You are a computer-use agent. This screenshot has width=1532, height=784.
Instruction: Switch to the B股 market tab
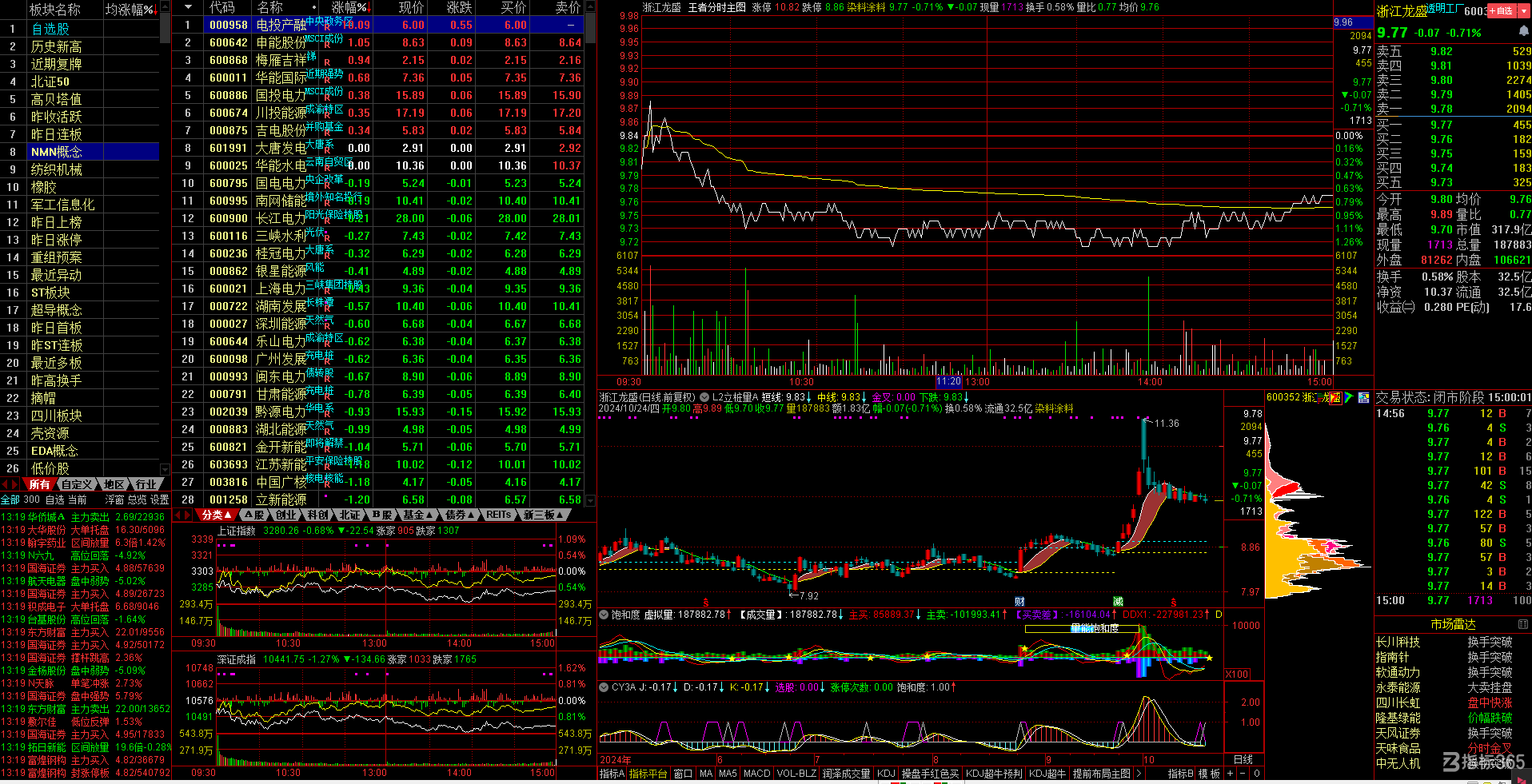pos(382,515)
